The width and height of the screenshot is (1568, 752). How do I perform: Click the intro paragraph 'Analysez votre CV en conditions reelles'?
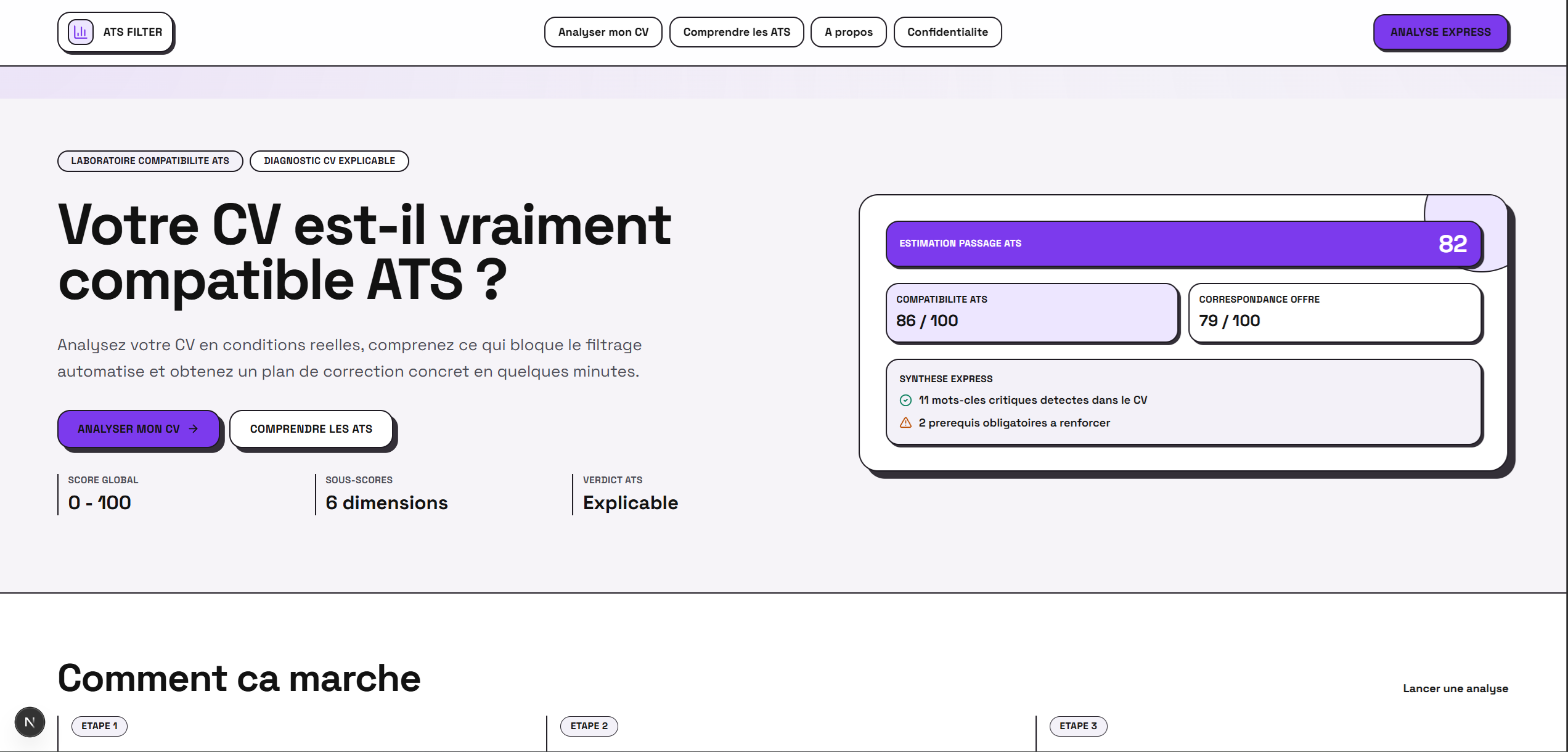[349, 358]
